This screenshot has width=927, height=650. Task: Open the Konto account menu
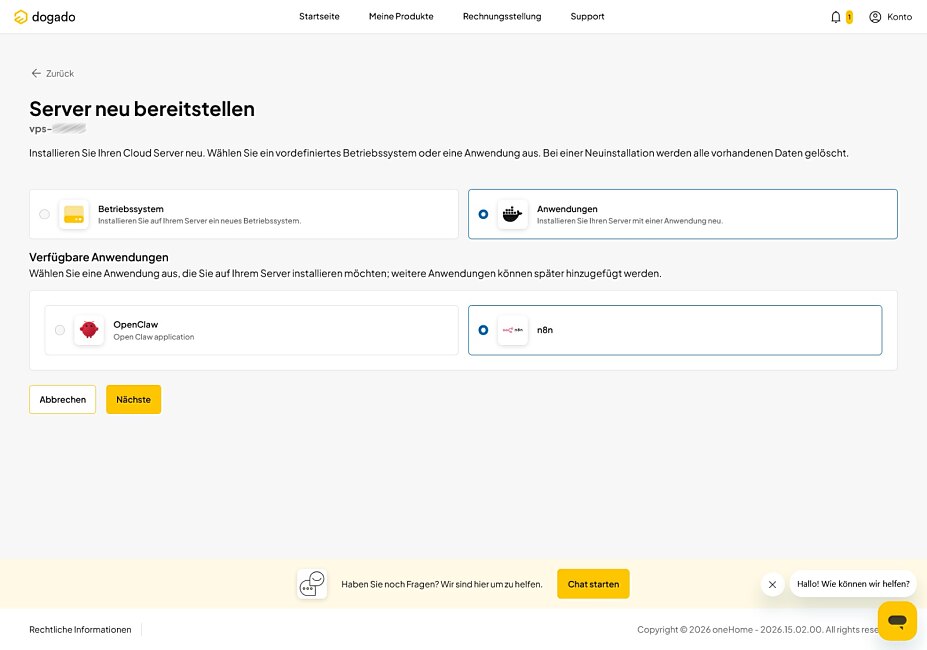(x=890, y=17)
